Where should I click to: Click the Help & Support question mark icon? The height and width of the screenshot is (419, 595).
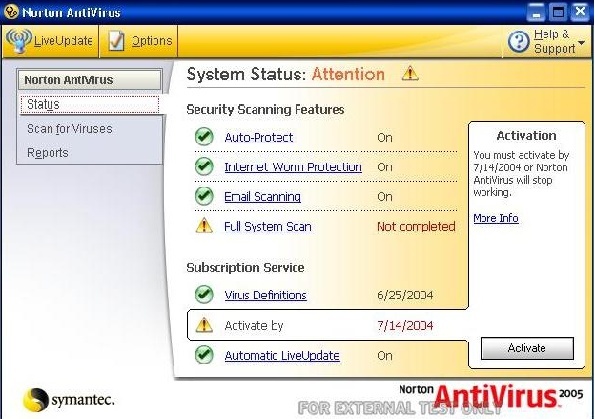(518, 41)
